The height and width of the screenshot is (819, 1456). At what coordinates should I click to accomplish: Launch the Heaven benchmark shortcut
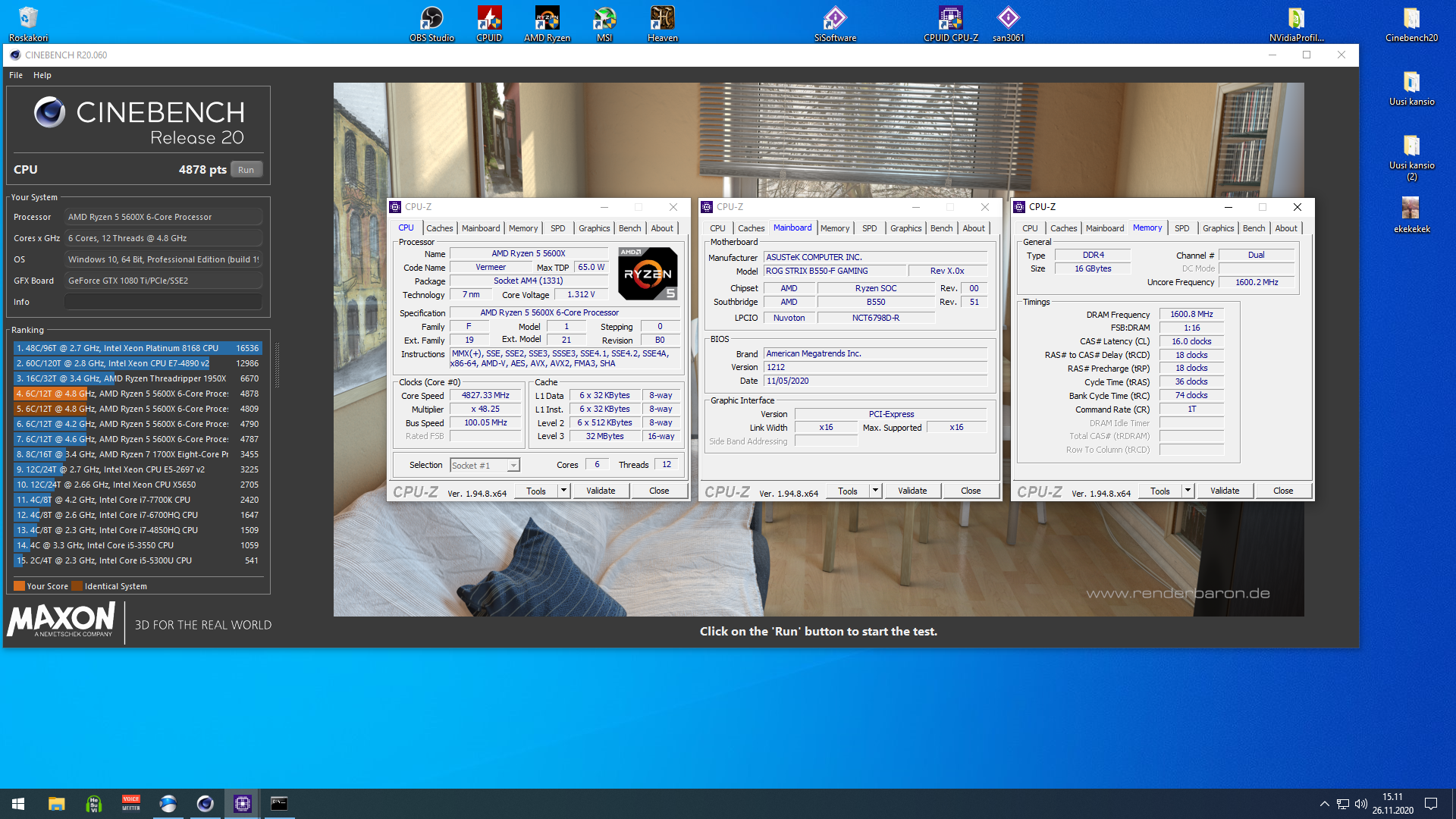tap(662, 24)
